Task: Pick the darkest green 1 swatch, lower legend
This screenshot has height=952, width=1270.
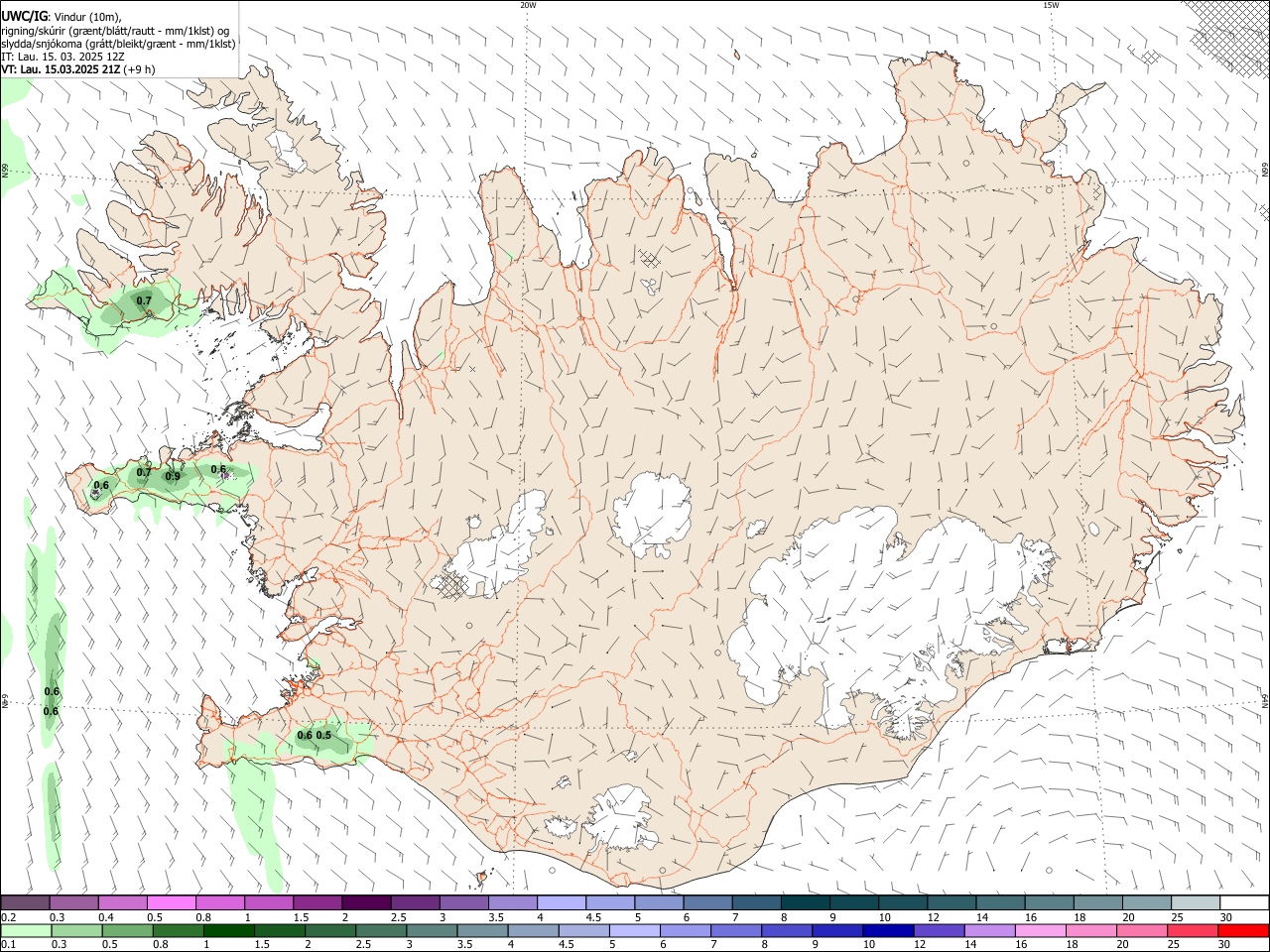Action: pyautogui.click(x=229, y=930)
